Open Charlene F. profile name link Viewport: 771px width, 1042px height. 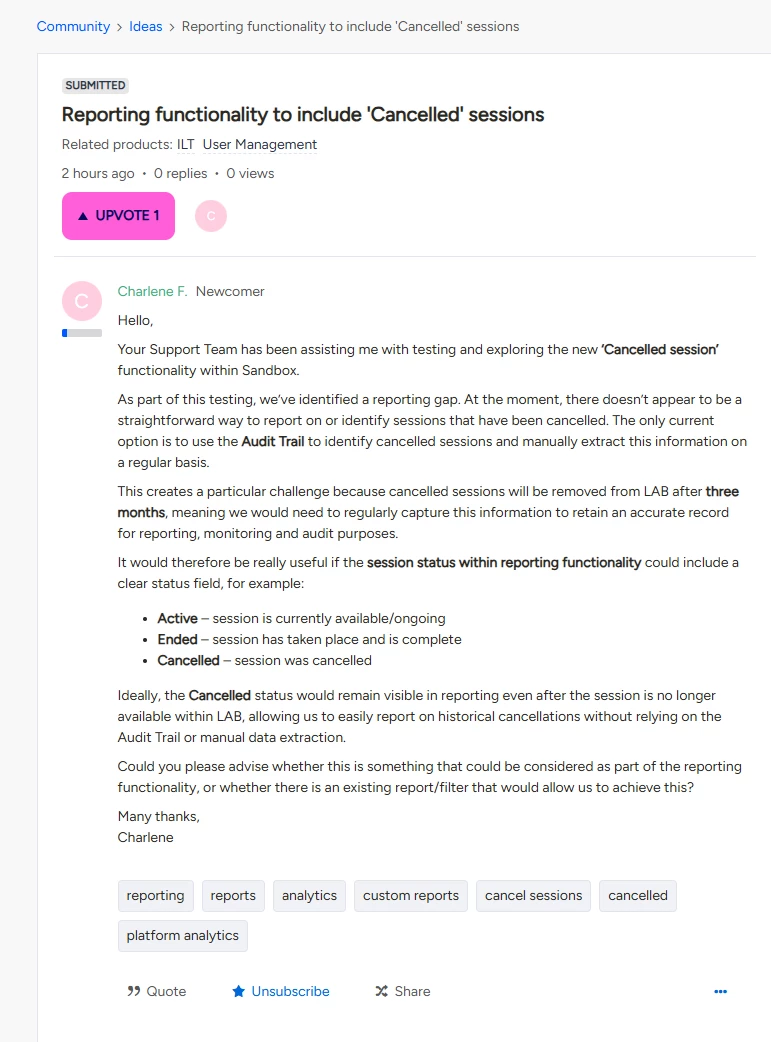pos(152,291)
